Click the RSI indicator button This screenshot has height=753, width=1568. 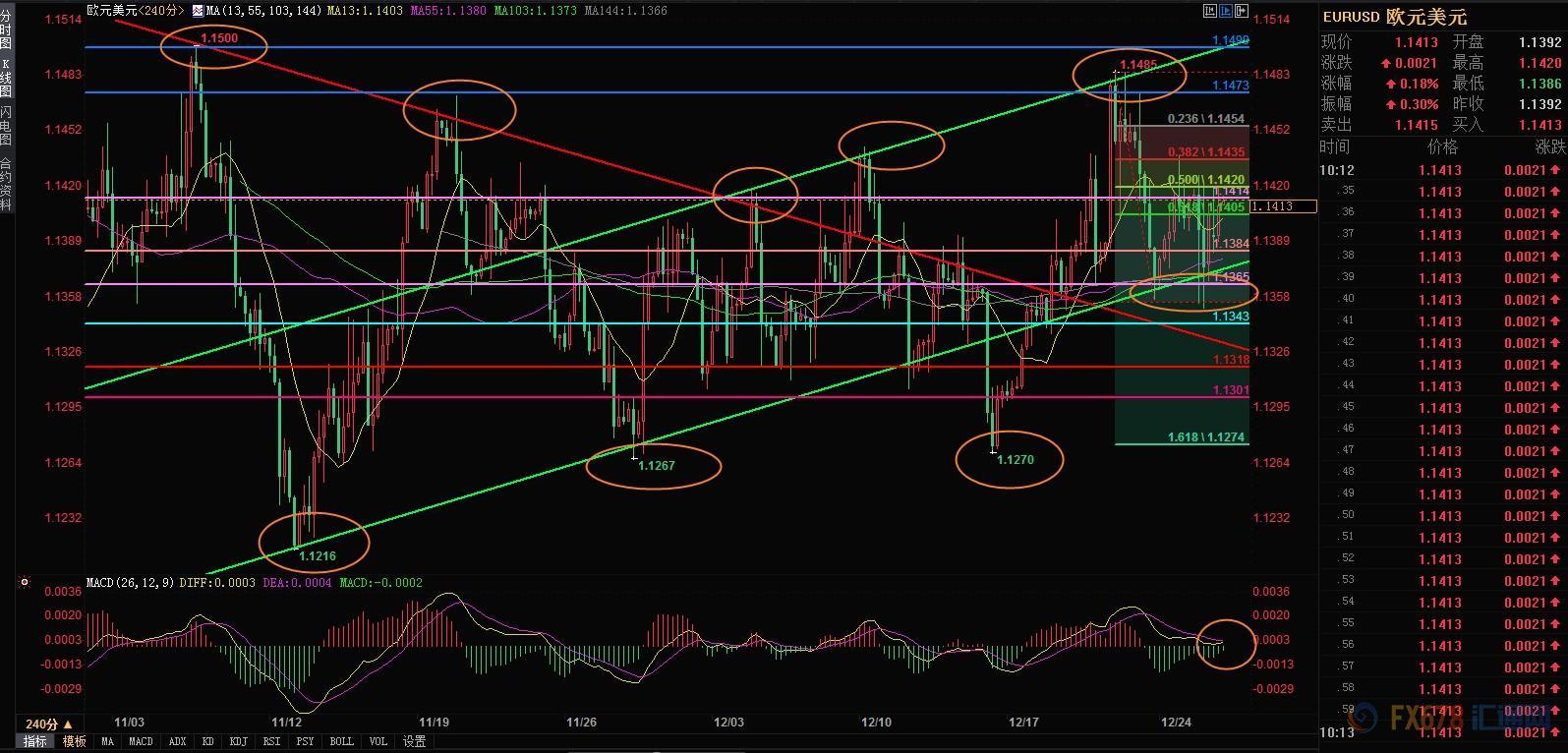271,741
